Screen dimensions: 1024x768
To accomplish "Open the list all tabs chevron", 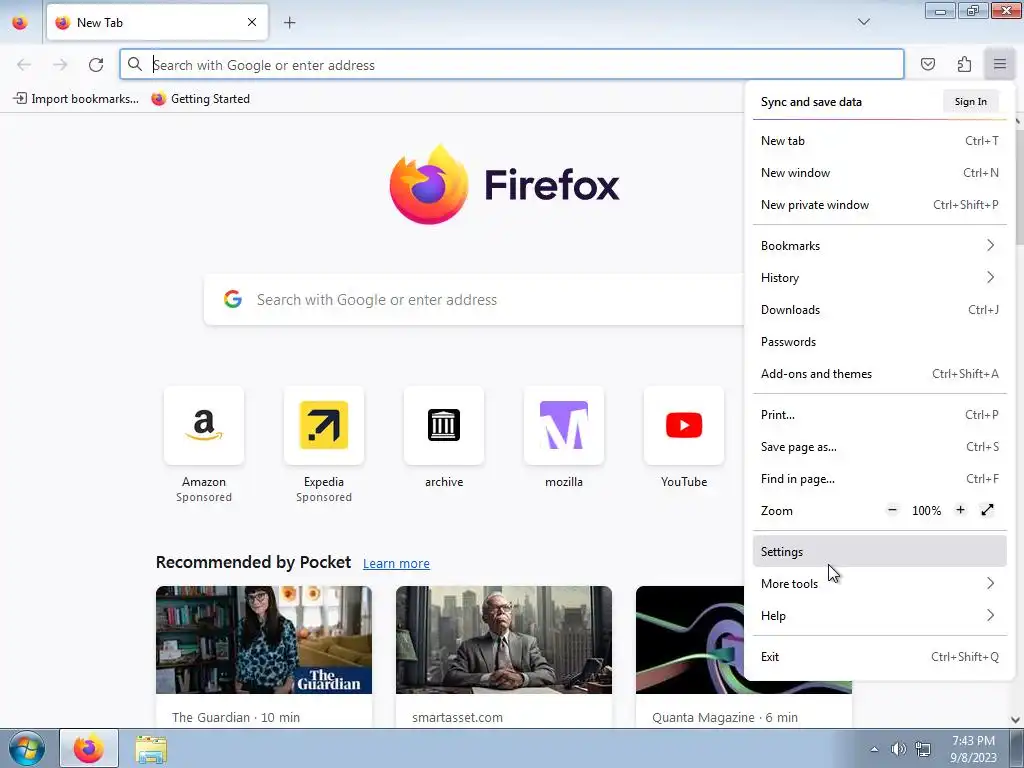I will click(863, 22).
